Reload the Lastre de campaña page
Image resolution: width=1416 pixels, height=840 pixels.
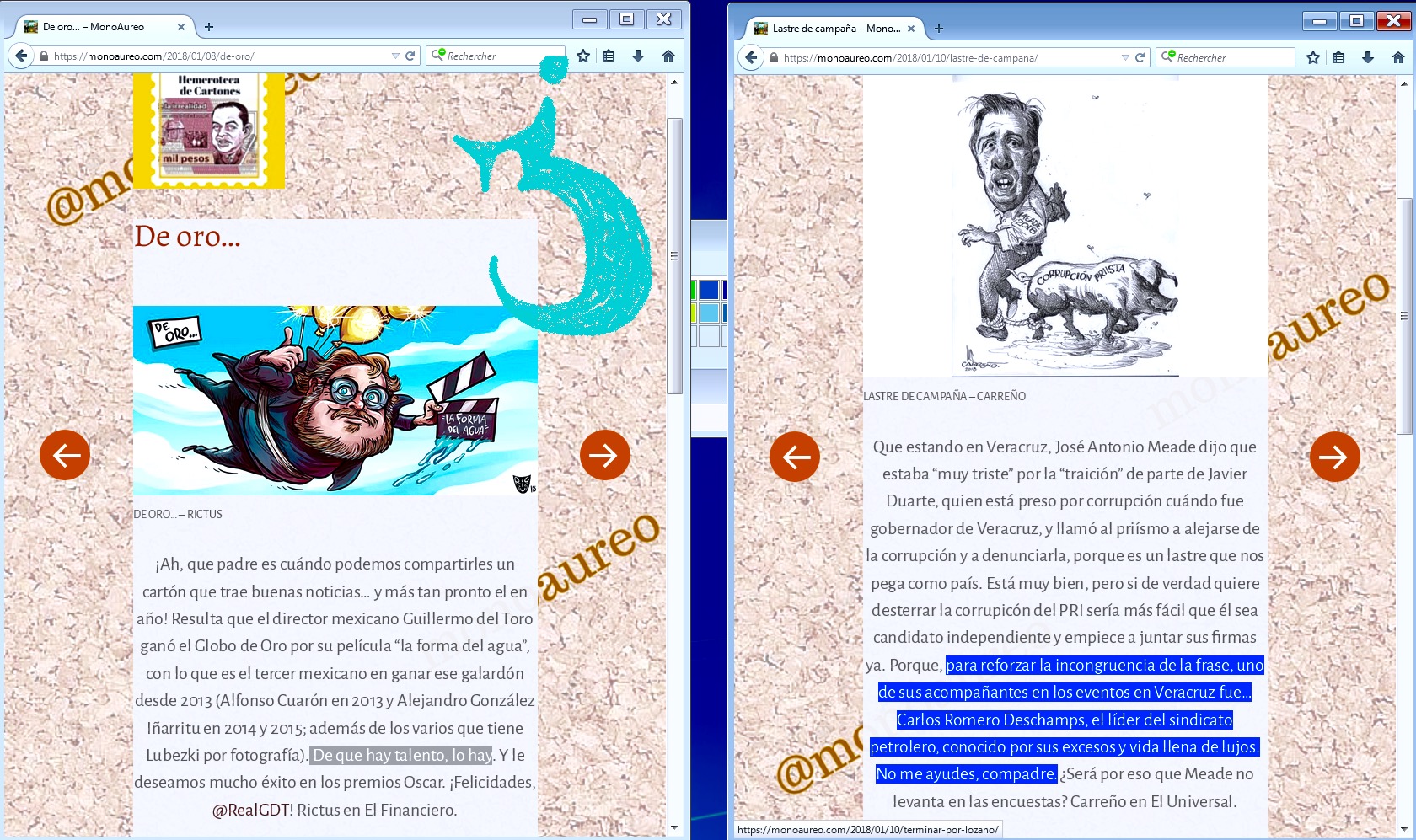tap(1140, 58)
